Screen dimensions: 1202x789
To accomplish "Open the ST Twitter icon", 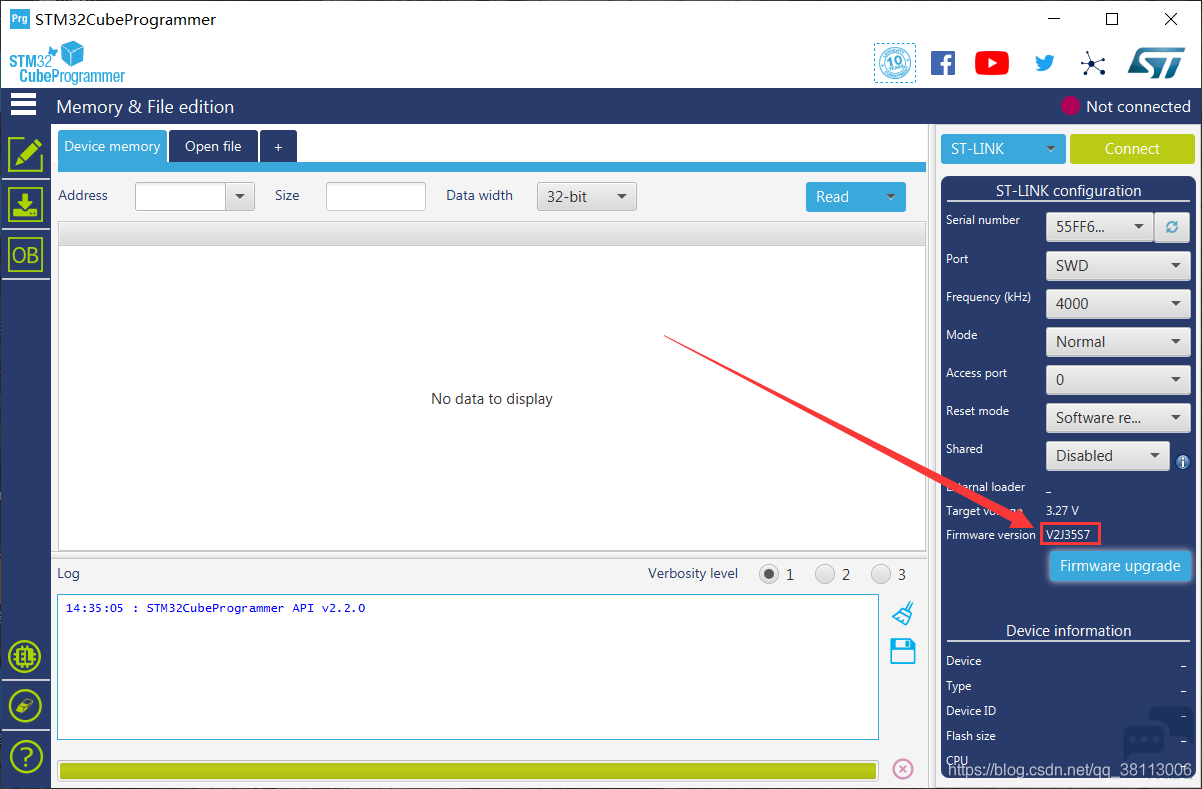I will [1045, 63].
